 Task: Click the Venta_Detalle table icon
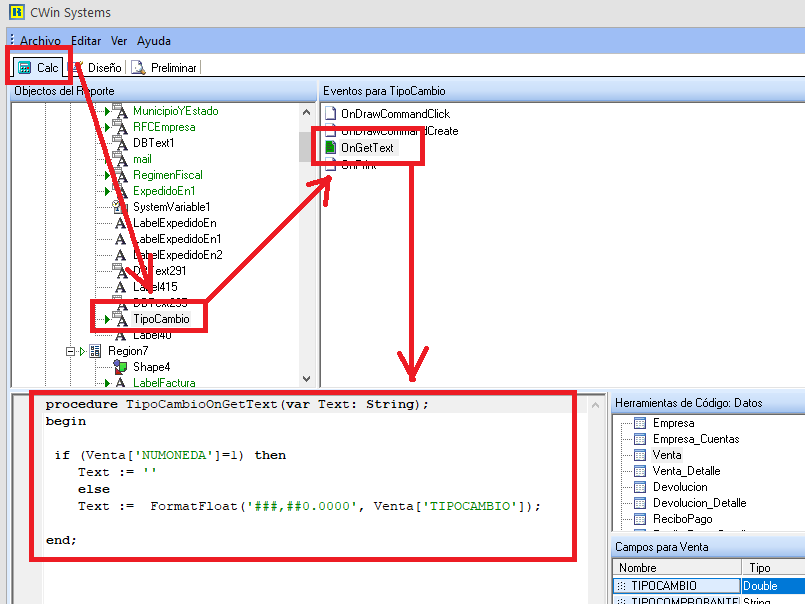pos(640,471)
